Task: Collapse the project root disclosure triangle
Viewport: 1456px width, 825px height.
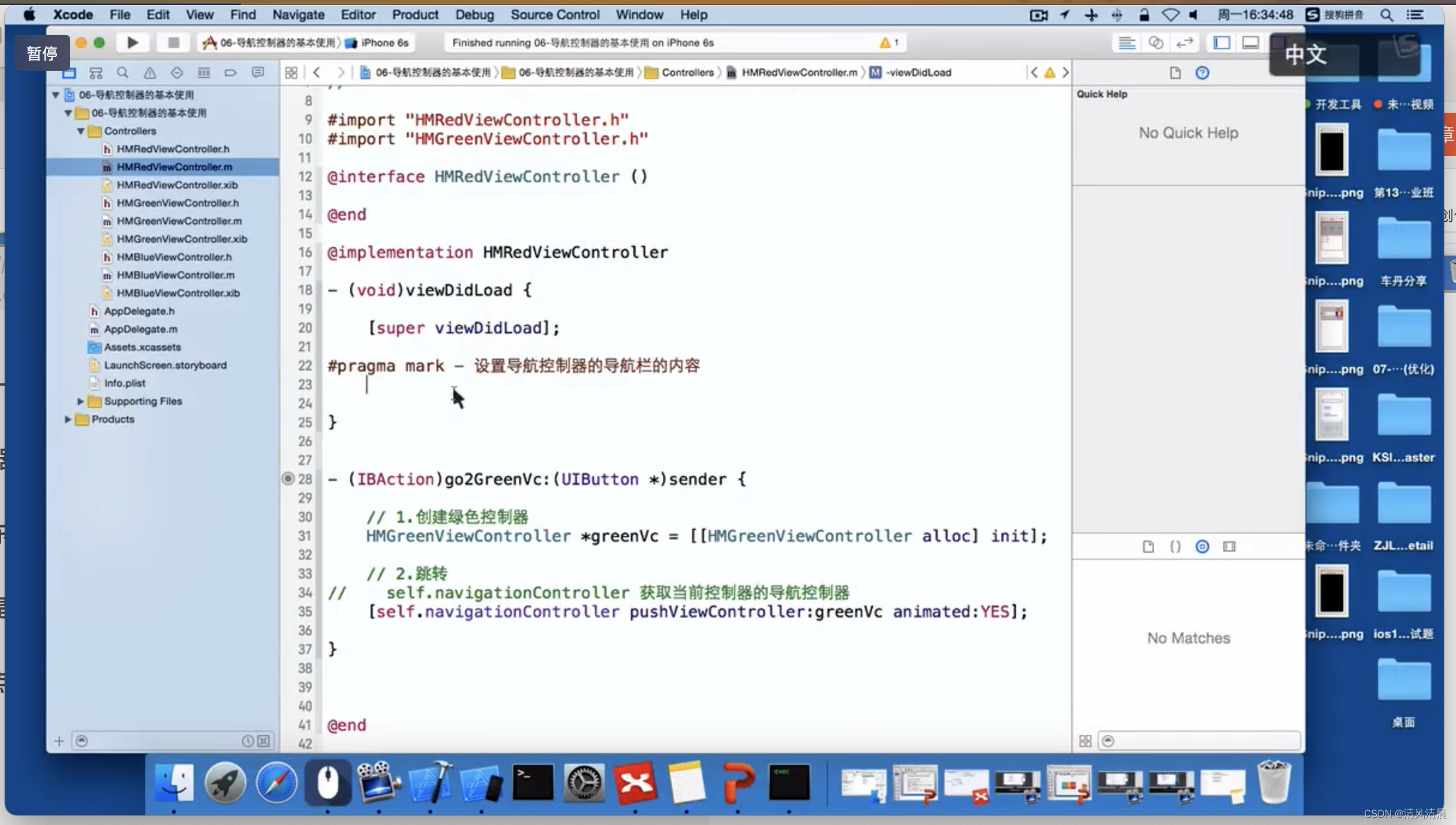Action: [56, 95]
